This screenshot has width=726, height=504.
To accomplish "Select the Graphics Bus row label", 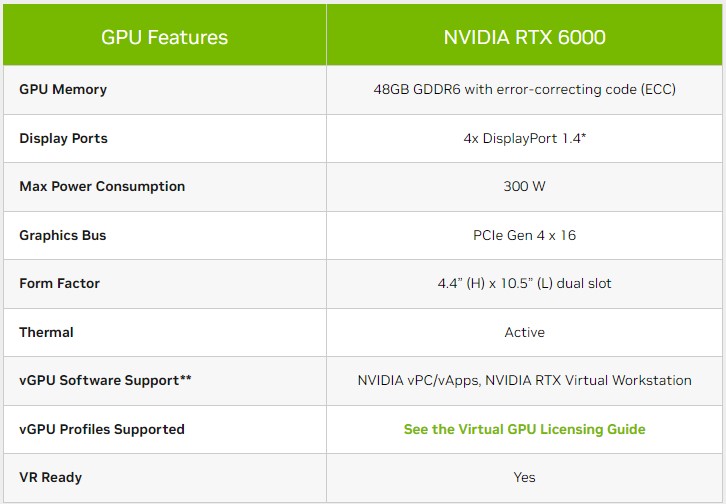I will (62, 235).
